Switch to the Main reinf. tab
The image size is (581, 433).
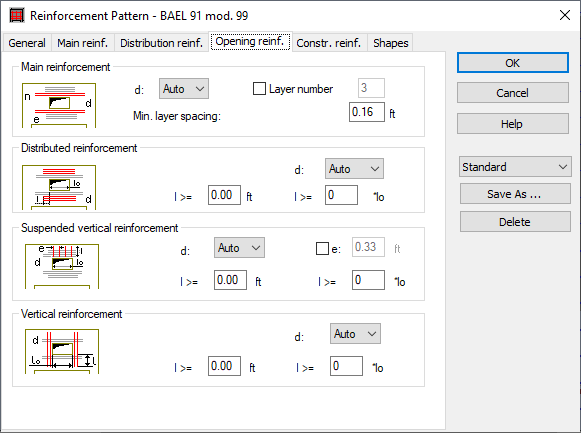pos(83,43)
